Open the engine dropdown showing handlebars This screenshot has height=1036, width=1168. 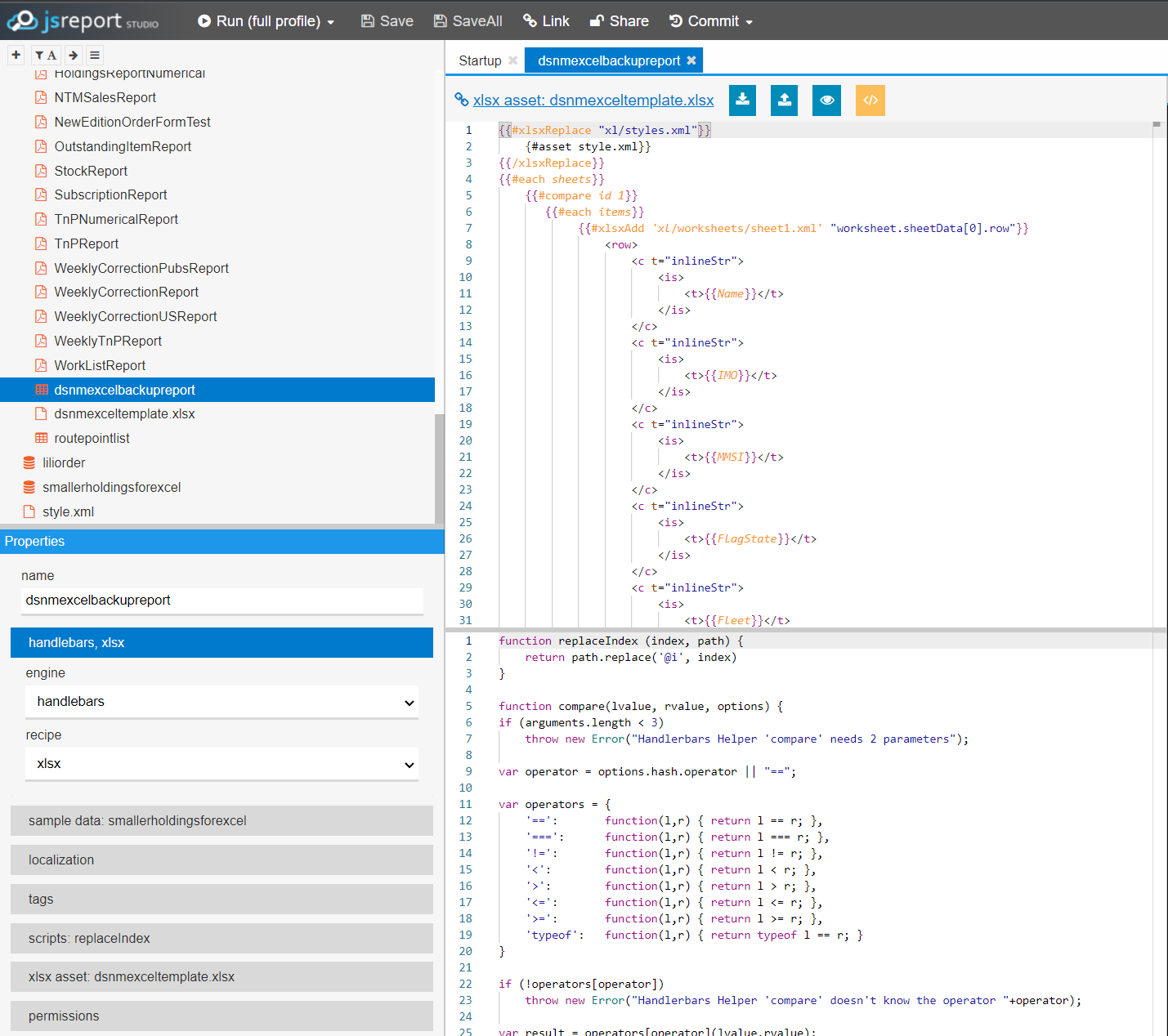221,701
